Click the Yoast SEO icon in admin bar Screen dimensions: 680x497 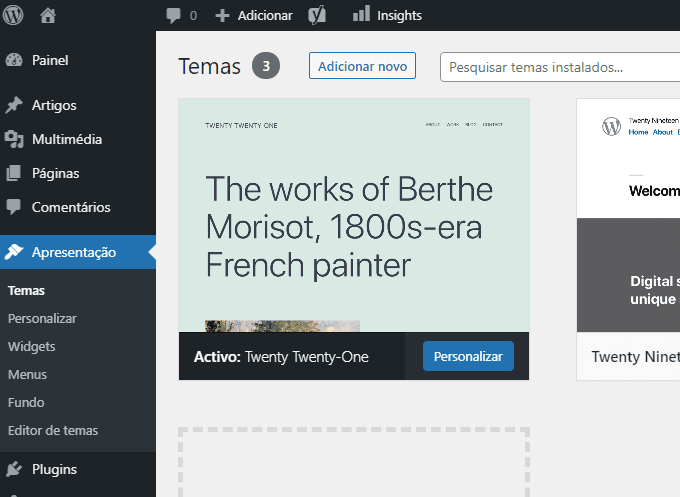pyautogui.click(x=317, y=16)
